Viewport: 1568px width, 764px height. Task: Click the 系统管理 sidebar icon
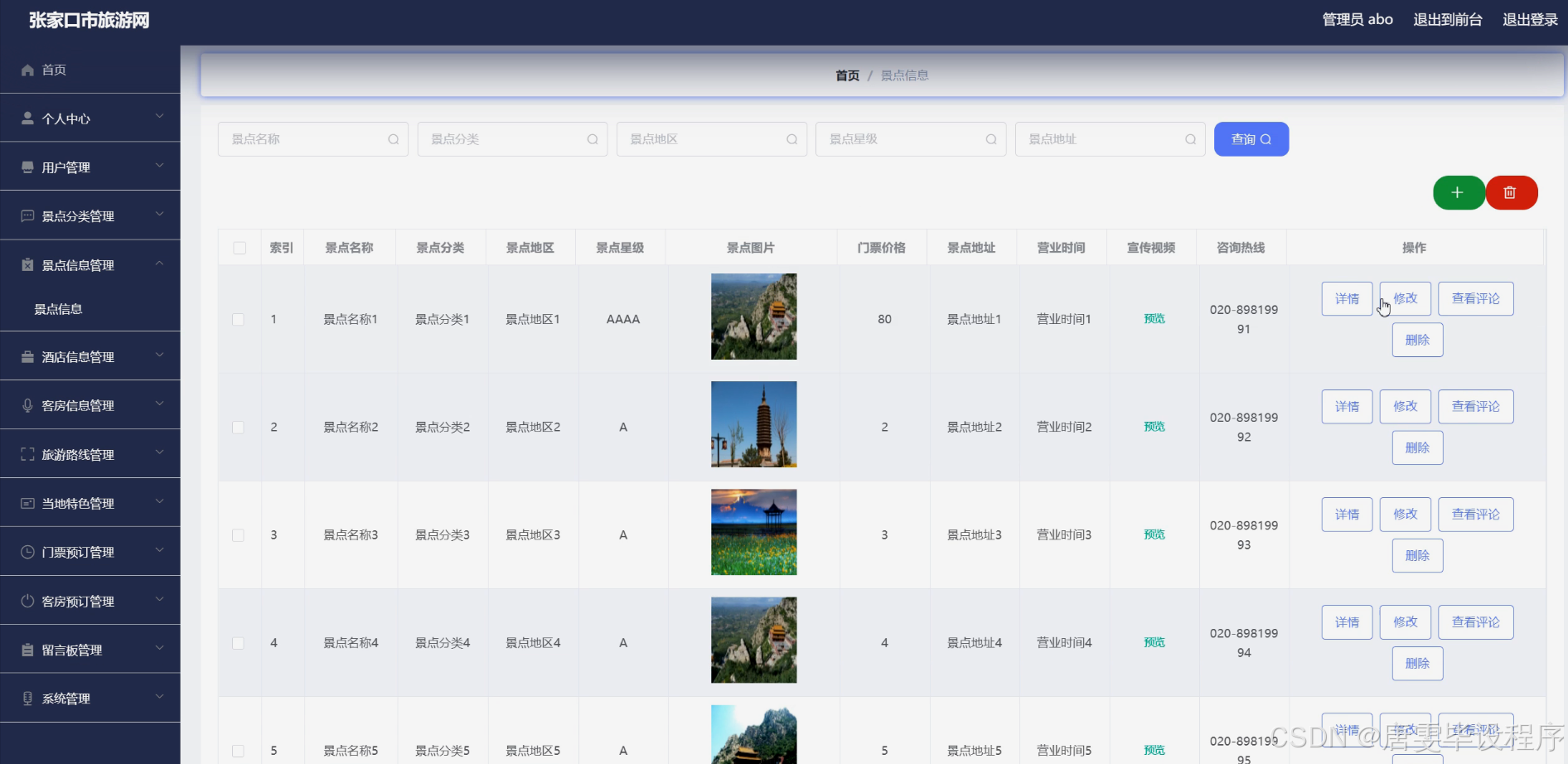click(x=27, y=699)
